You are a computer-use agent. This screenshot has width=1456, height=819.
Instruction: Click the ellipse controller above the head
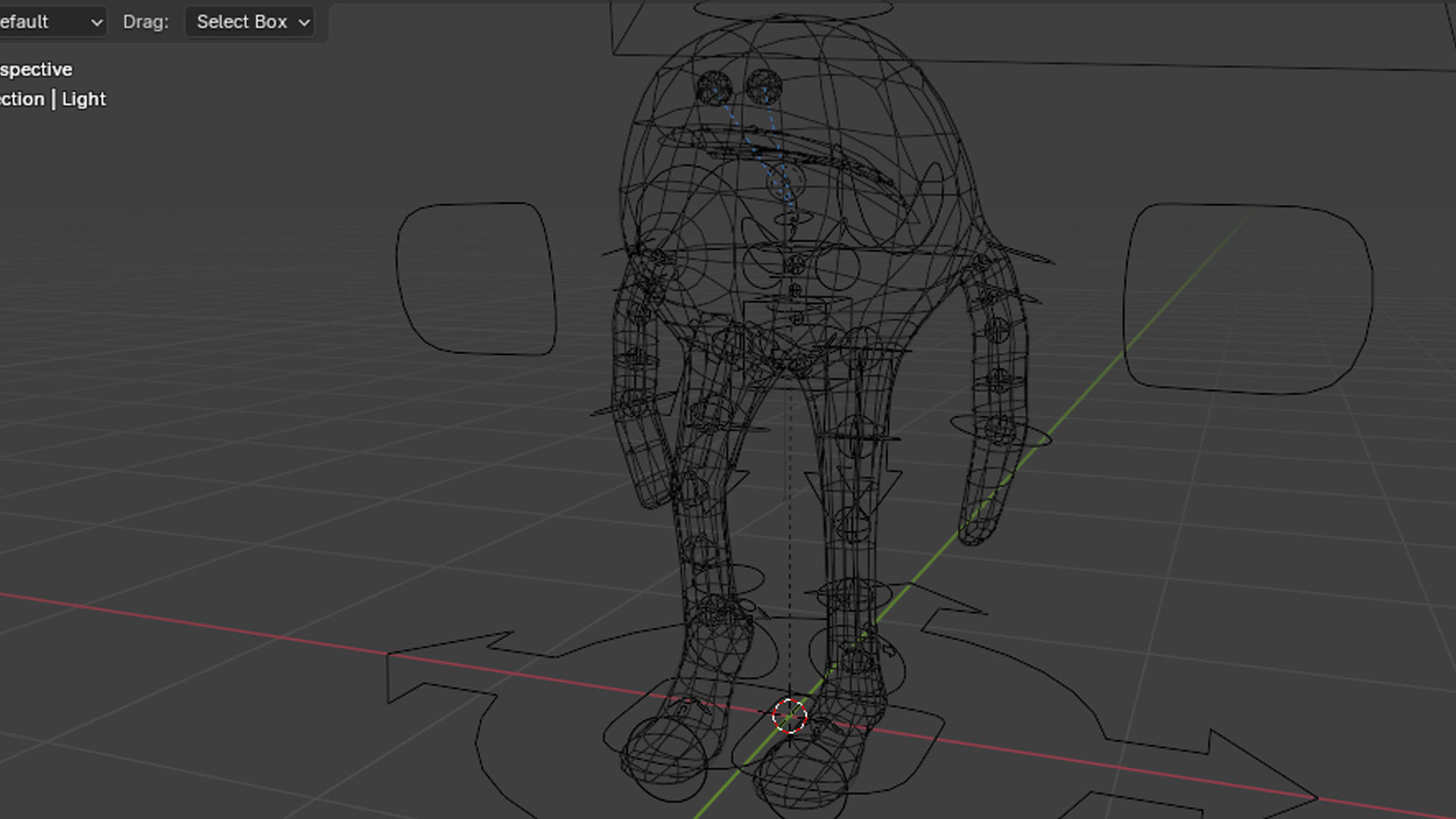coord(792,11)
